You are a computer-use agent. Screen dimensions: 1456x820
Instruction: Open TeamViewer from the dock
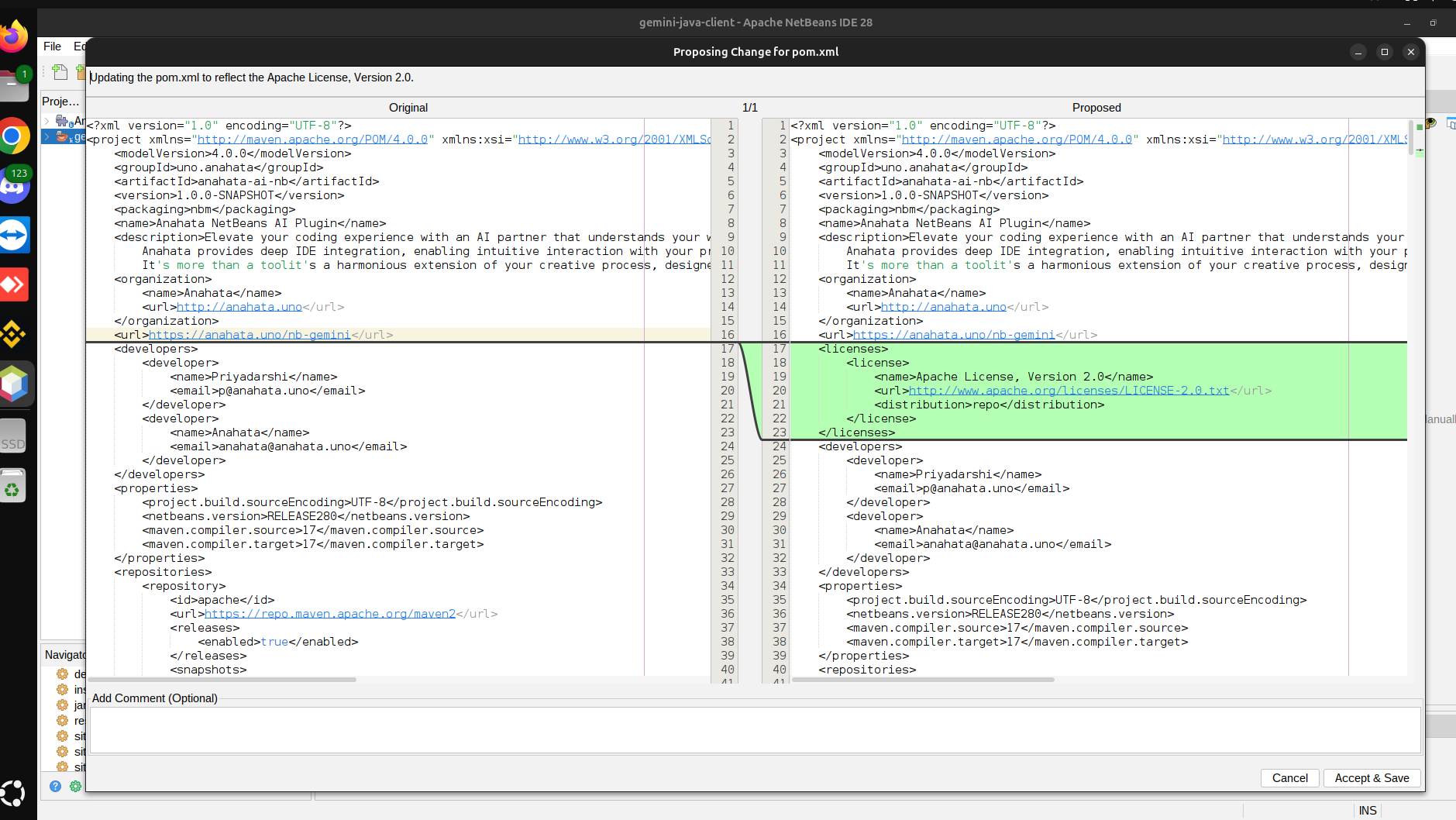tap(14, 235)
